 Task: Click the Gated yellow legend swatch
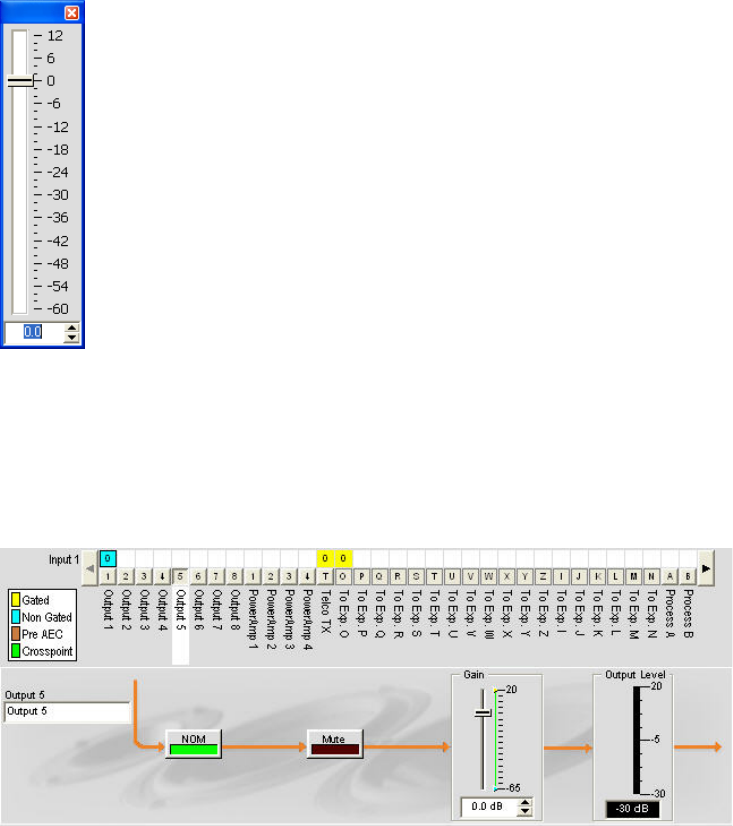[x=16, y=599]
